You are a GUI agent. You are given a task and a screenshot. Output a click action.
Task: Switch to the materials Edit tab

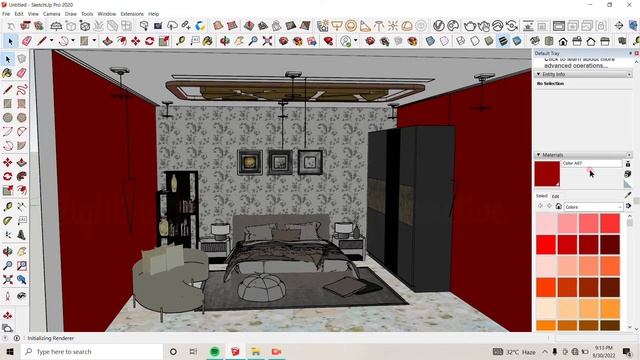[x=556, y=196]
